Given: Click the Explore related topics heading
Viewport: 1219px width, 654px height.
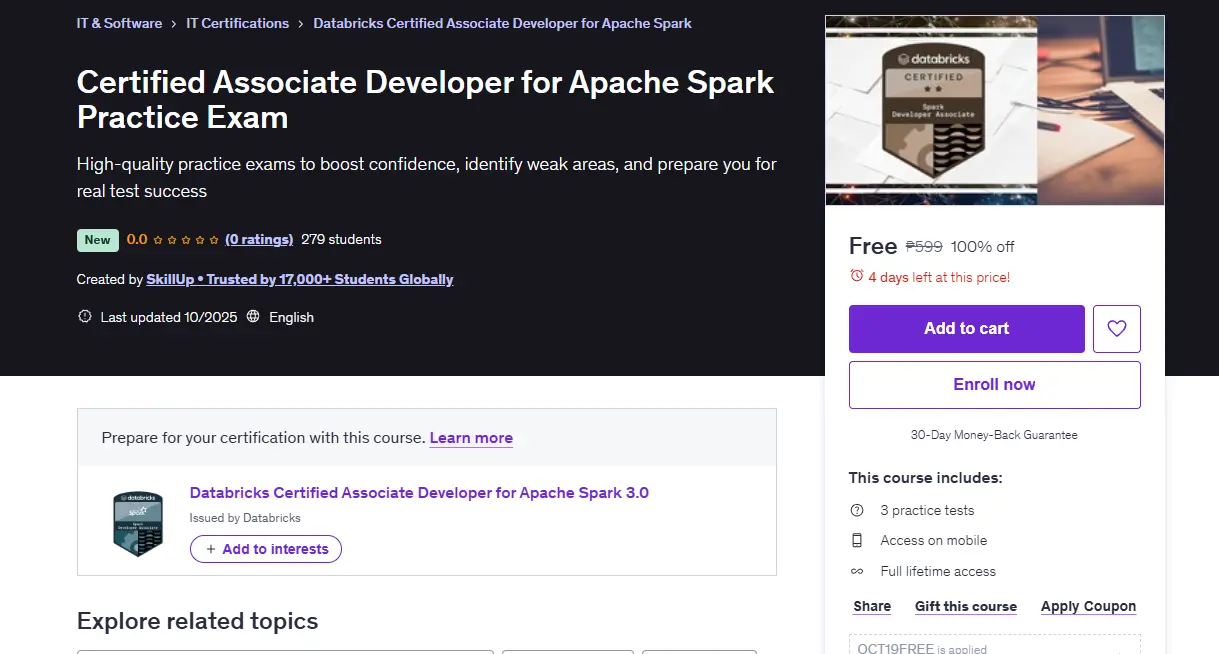Looking at the screenshot, I should pyautogui.click(x=198, y=621).
